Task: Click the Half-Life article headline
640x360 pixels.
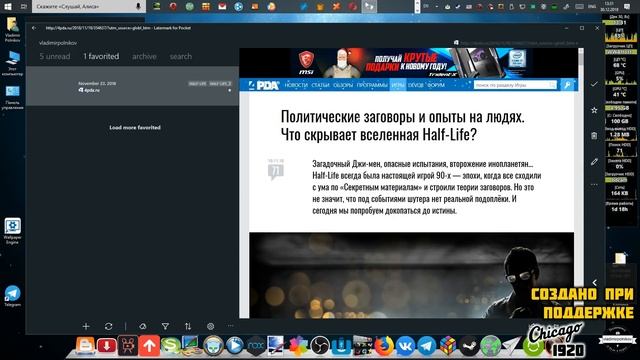Action: coord(402,125)
